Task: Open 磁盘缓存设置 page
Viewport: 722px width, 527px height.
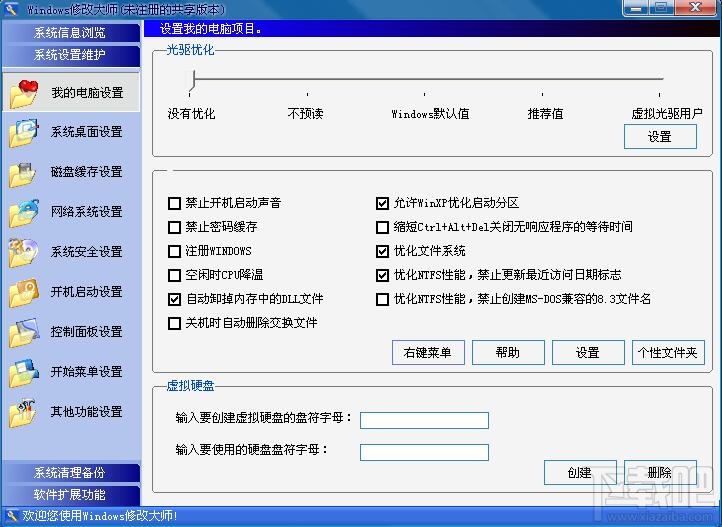Action: point(71,172)
